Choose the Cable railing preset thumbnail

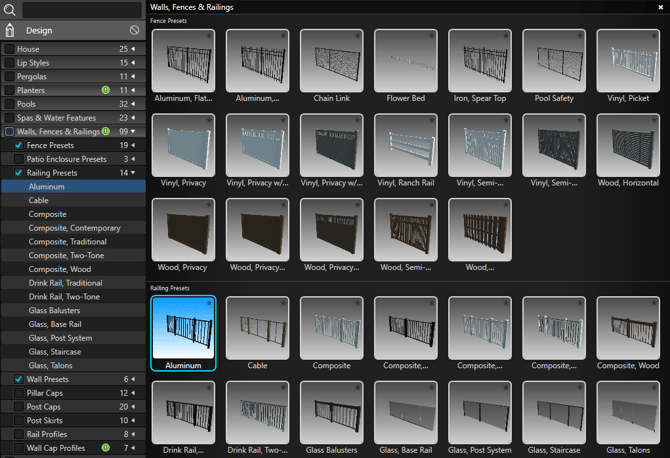(257, 328)
